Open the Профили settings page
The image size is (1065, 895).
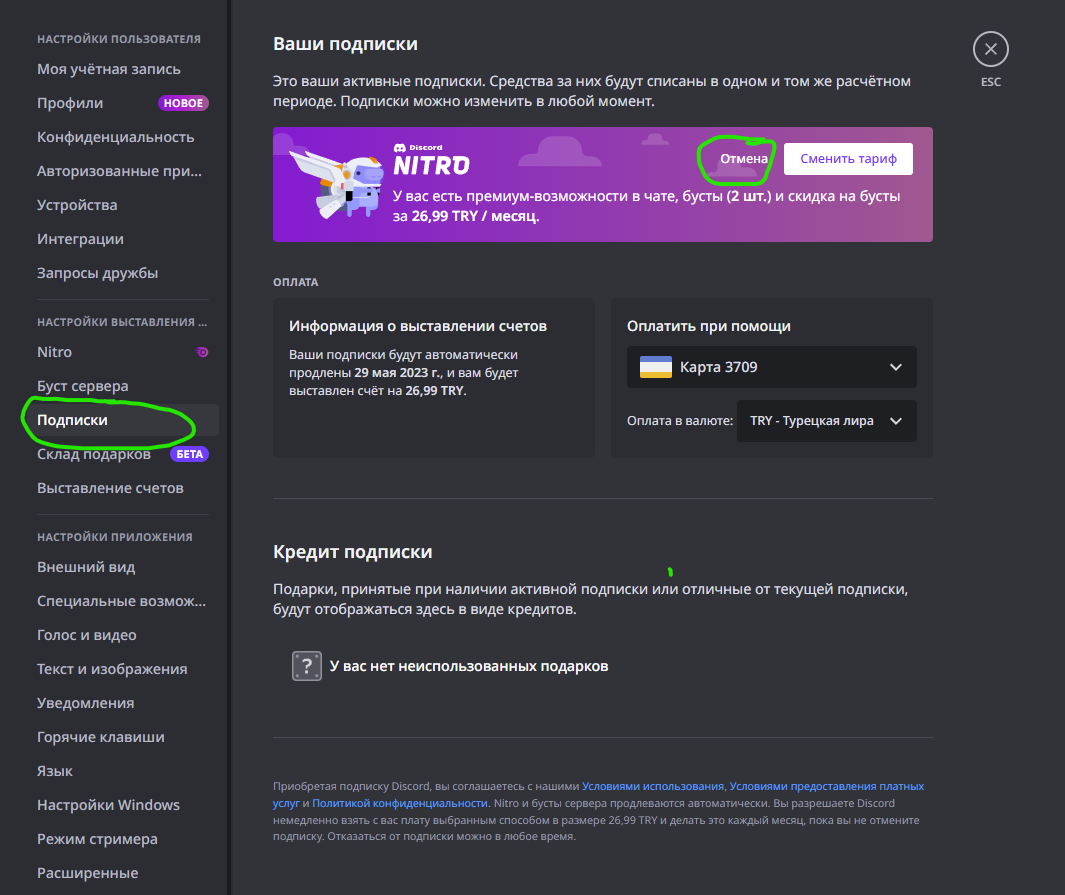(70, 103)
